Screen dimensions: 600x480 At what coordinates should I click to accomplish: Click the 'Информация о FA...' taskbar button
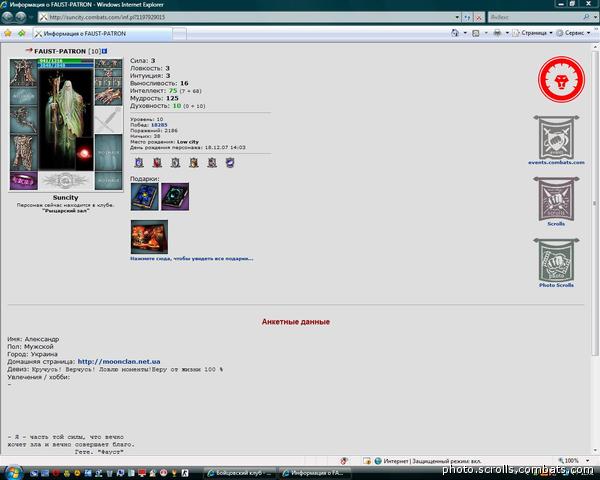click(315, 473)
